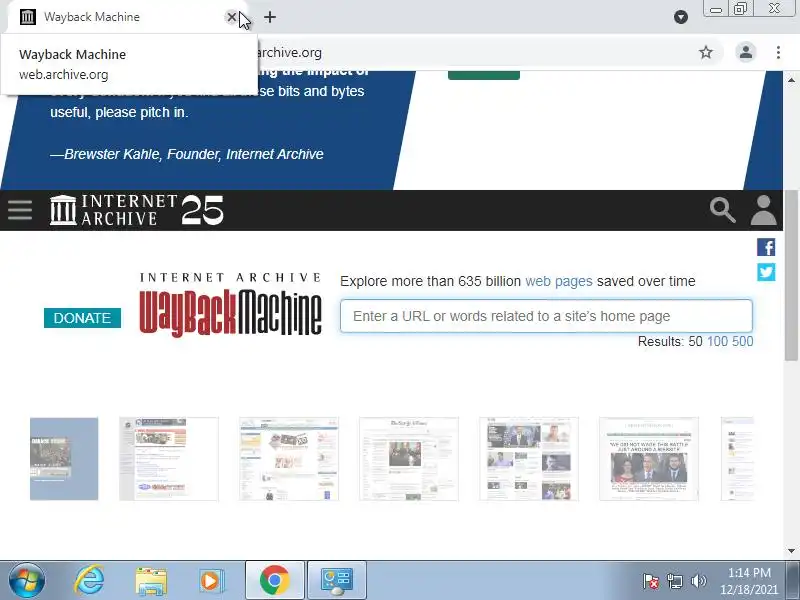The width and height of the screenshot is (800, 600).
Task: Open the first blue-tinted site thumbnail
Action: (64, 459)
